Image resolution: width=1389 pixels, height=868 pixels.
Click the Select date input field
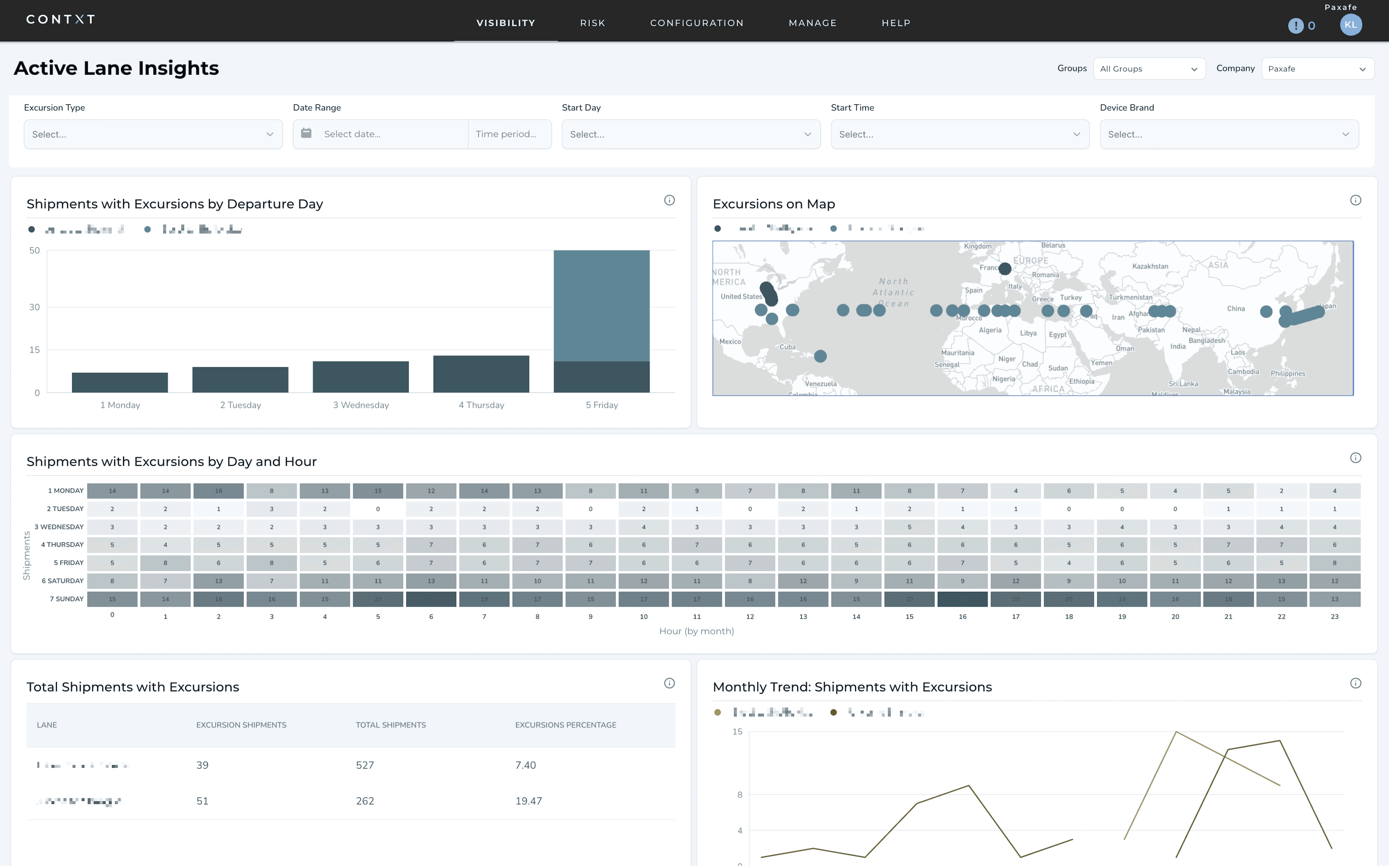tap(379, 134)
